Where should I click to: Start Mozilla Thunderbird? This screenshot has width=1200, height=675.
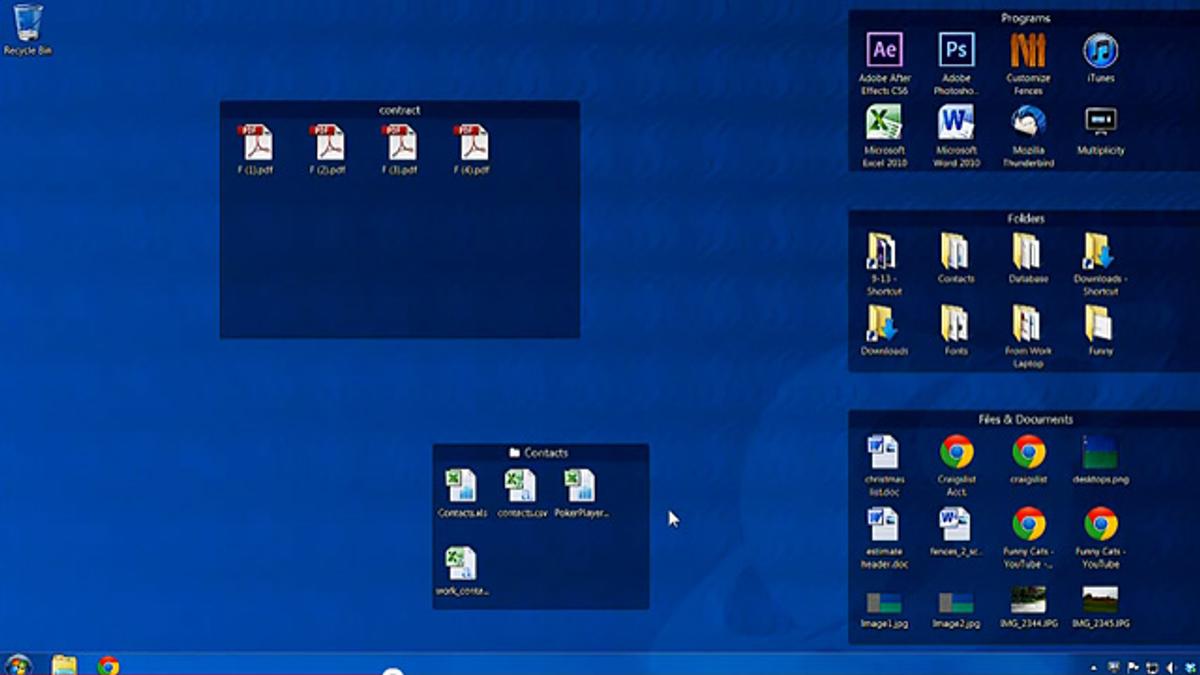coord(1028,123)
